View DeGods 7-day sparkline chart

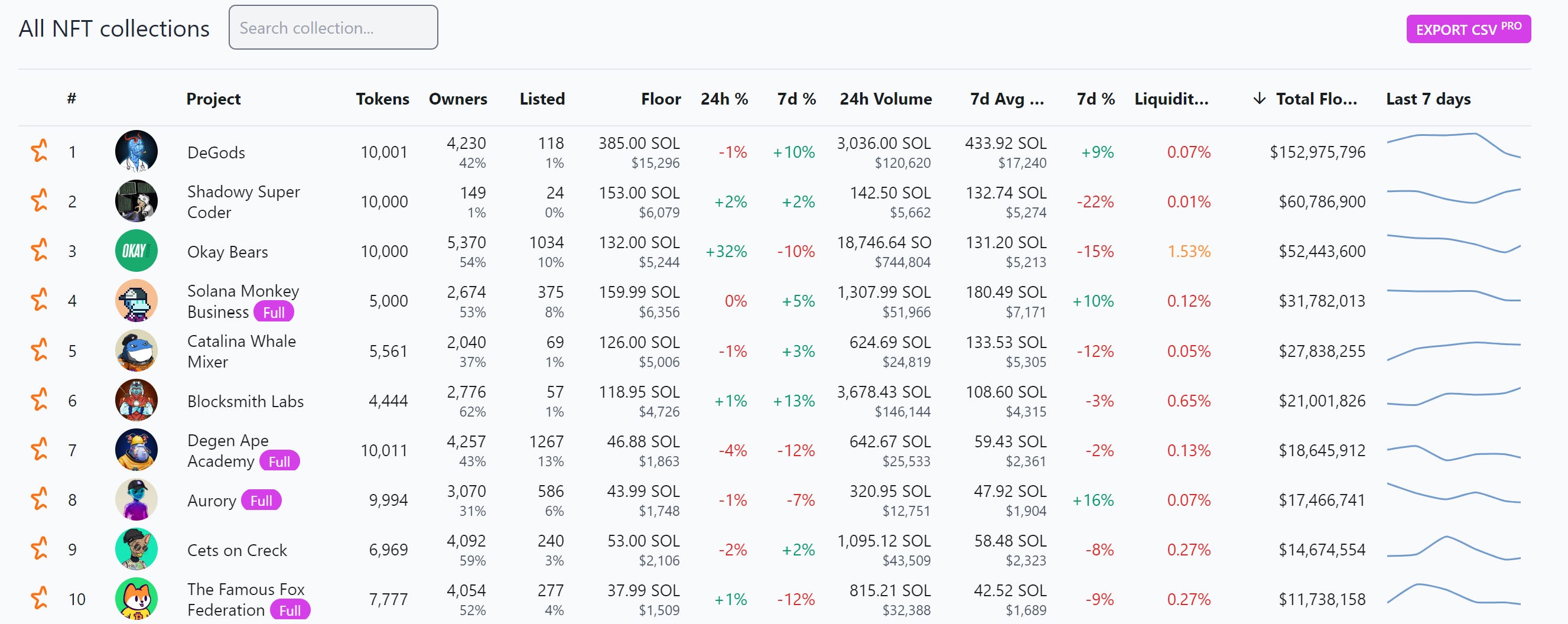[1453, 146]
